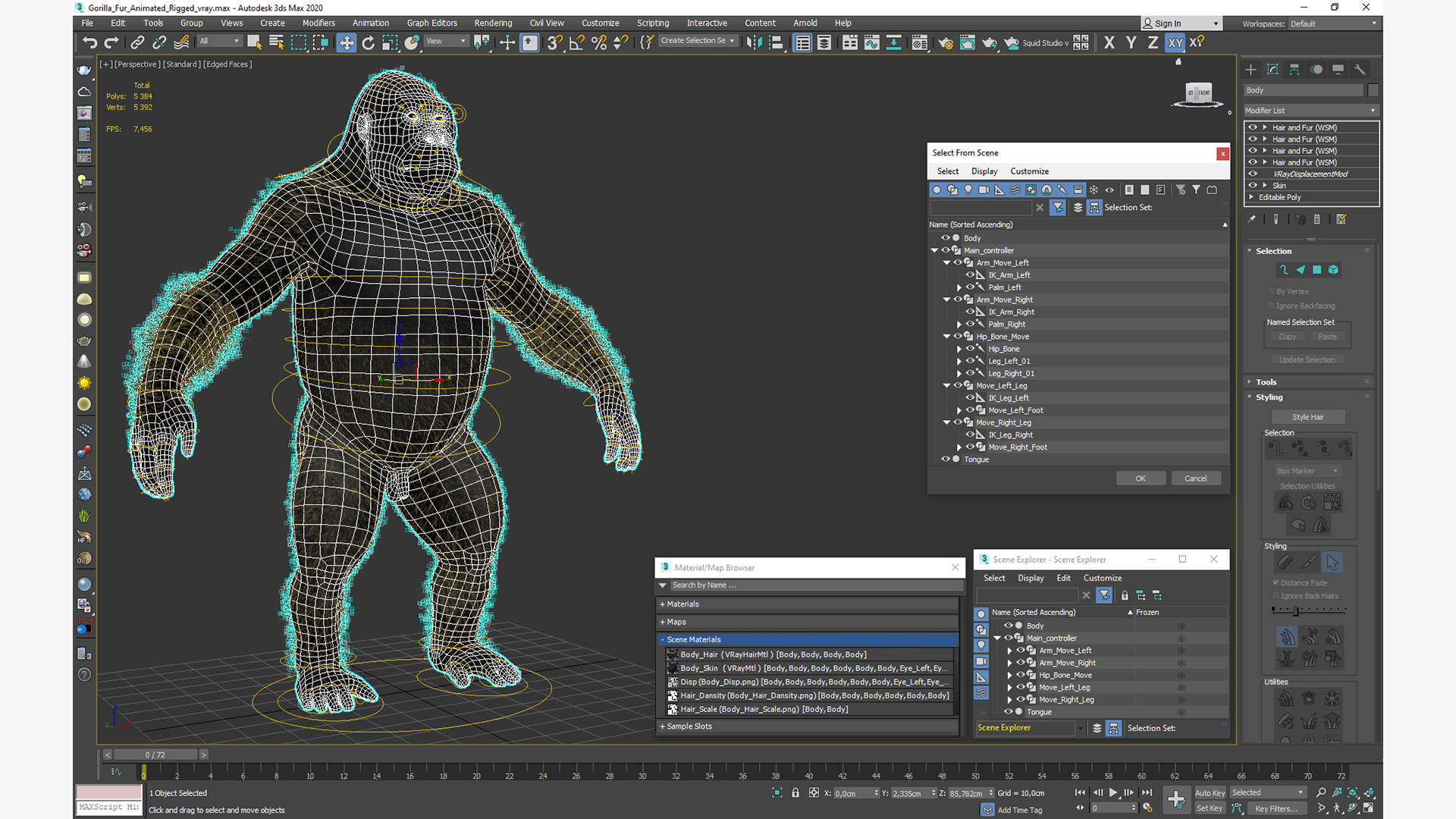The height and width of the screenshot is (819, 1456).
Task: Toggle selection lock padlock in status bar
Action: pos(795,792)
